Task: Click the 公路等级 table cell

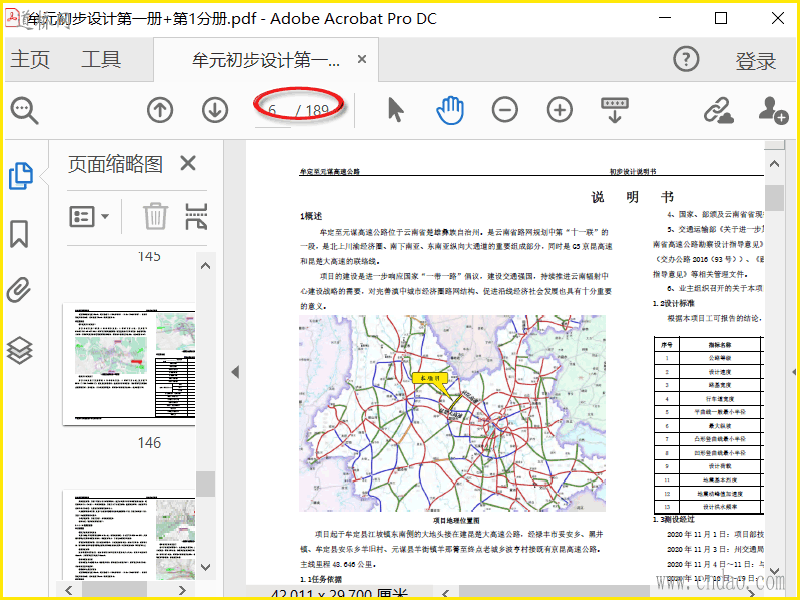Action: pos(719,358)
